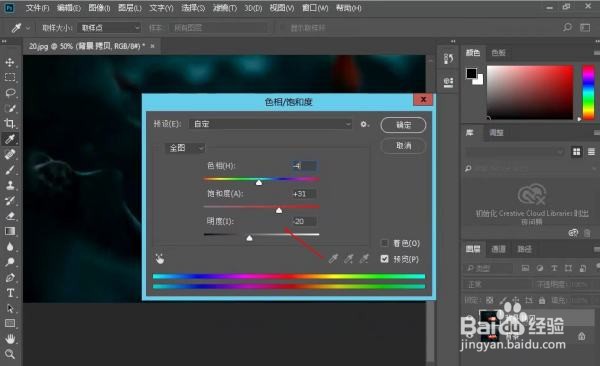600x366 pixels.
Task: Select the Eyedropper tool in left toolbar
Action: pyautogui.click(x=10, y=139)
